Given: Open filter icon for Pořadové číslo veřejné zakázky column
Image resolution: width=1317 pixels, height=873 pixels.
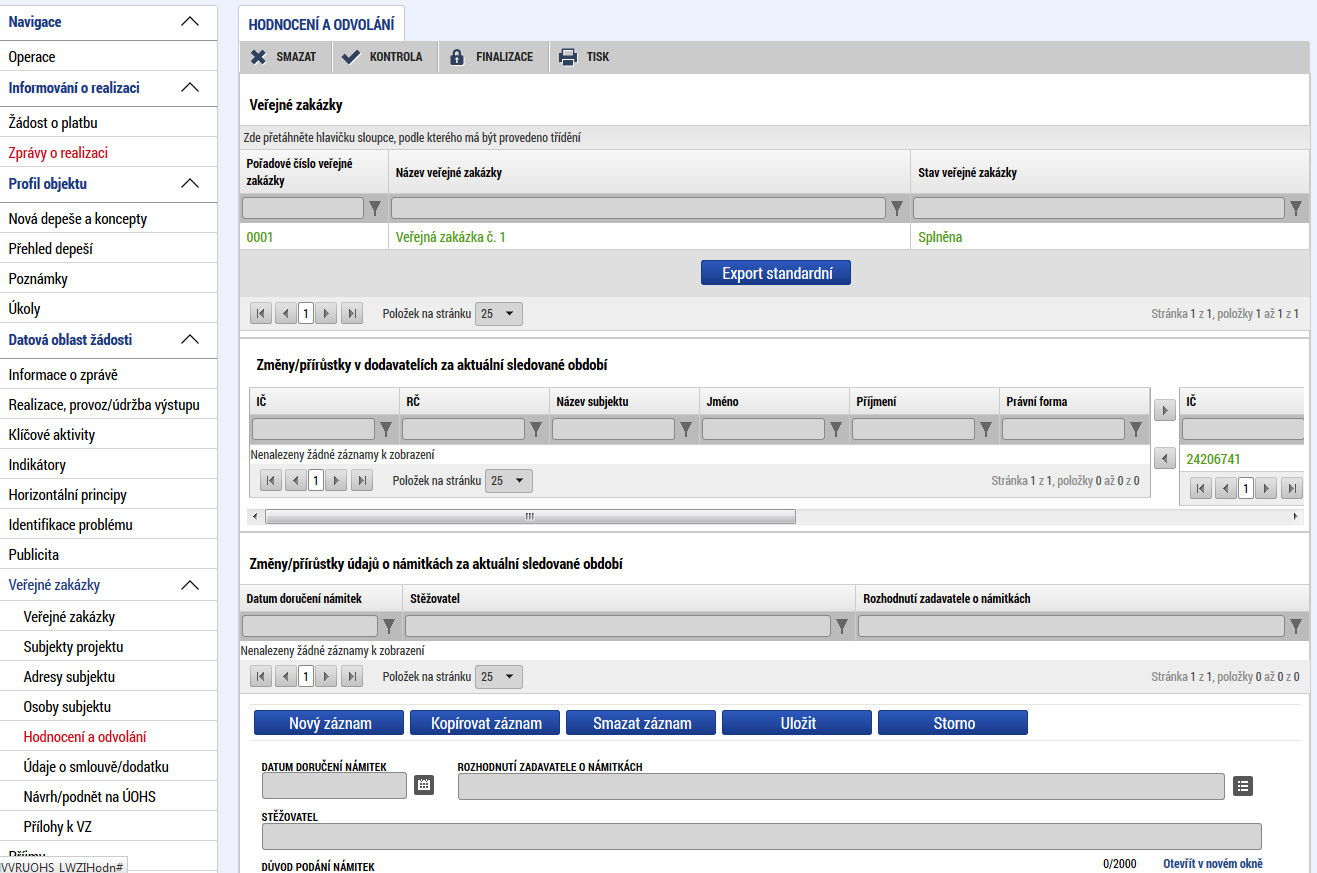Looking at the screenshot, I should [x=375, y=208].
